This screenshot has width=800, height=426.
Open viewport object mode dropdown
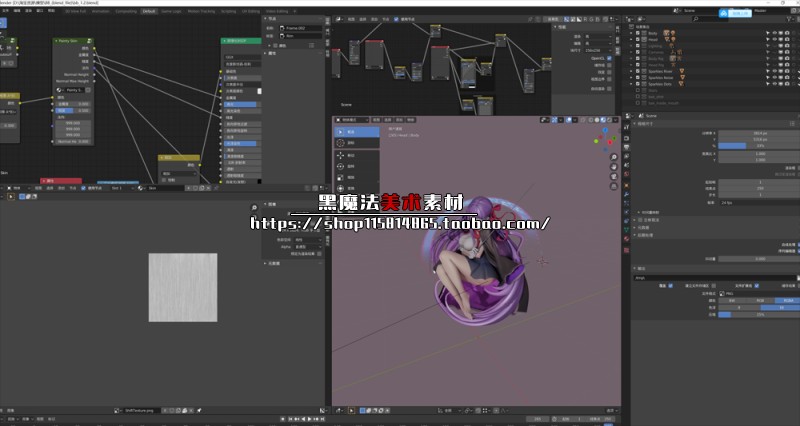[x=352, y=120]
